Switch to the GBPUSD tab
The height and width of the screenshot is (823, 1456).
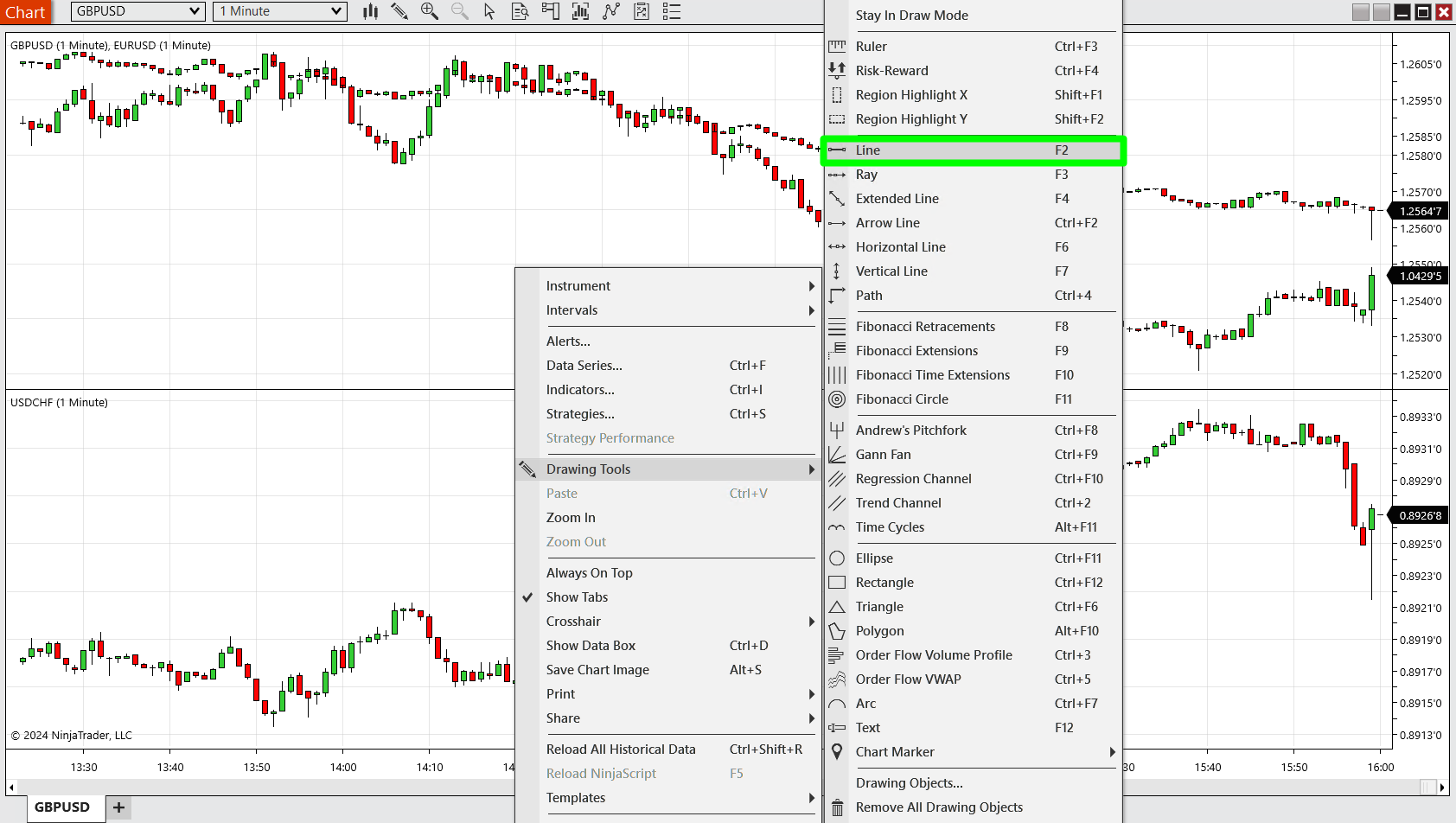pyautogui.click(x=62, y=807)
